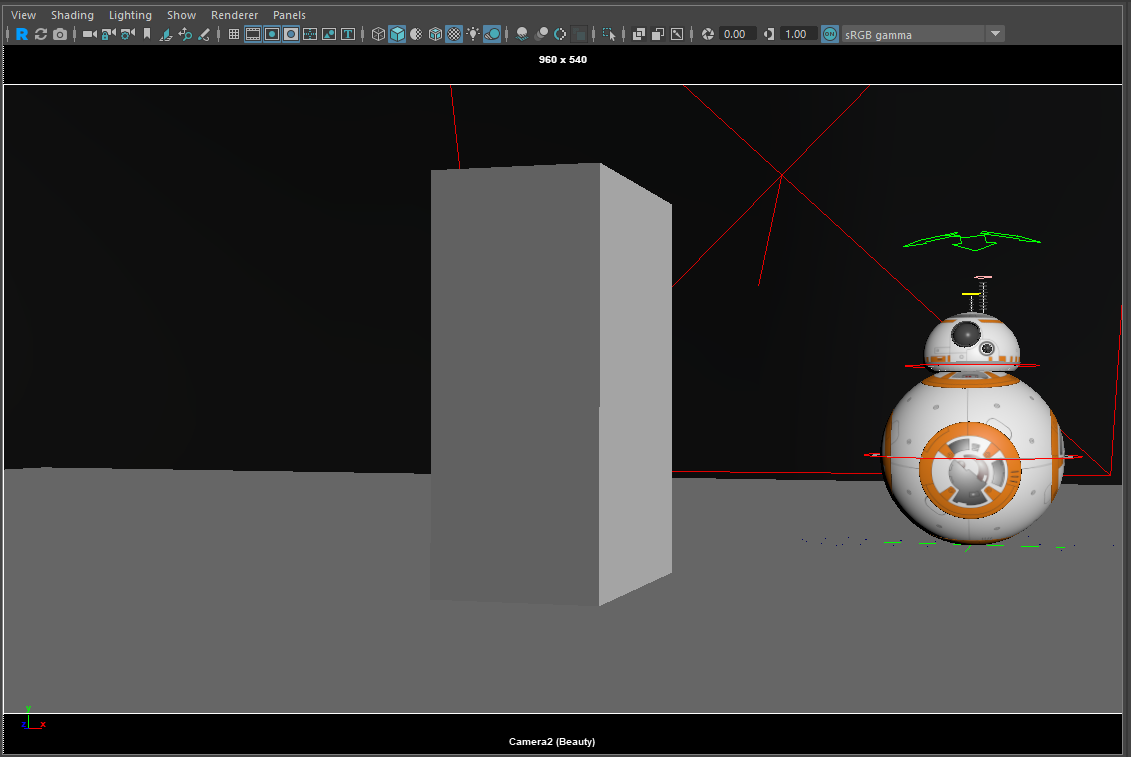Click the screen space ambient occlusion icon
Viewport: 1131px width, 757px height.
(x=522, y=34)
